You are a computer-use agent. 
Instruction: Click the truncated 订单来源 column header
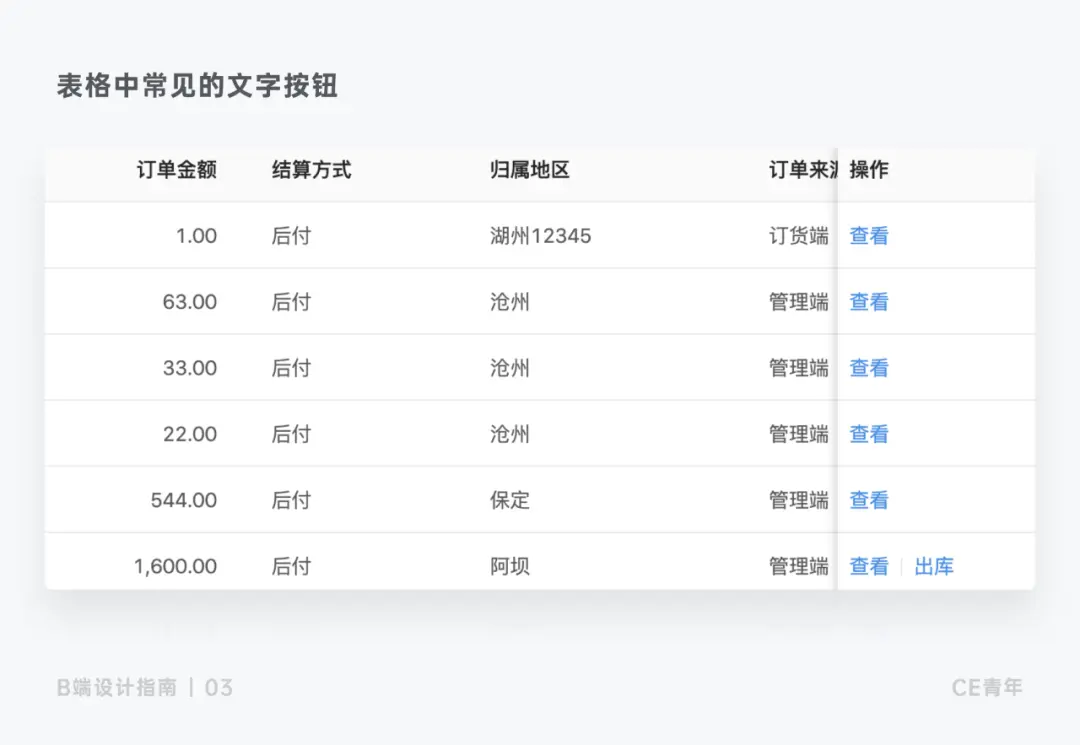(x=803, y=169)
